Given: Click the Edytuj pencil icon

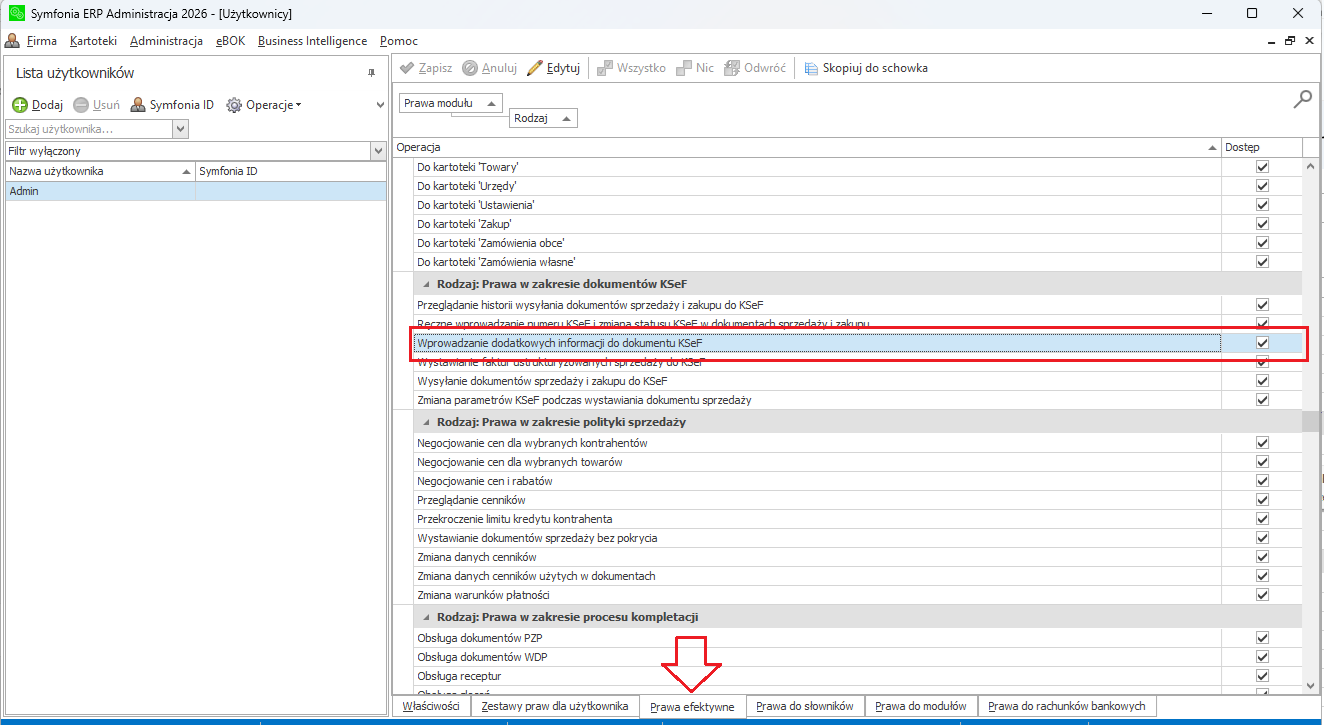Looking at the screenshot, I should pos(535,68).
